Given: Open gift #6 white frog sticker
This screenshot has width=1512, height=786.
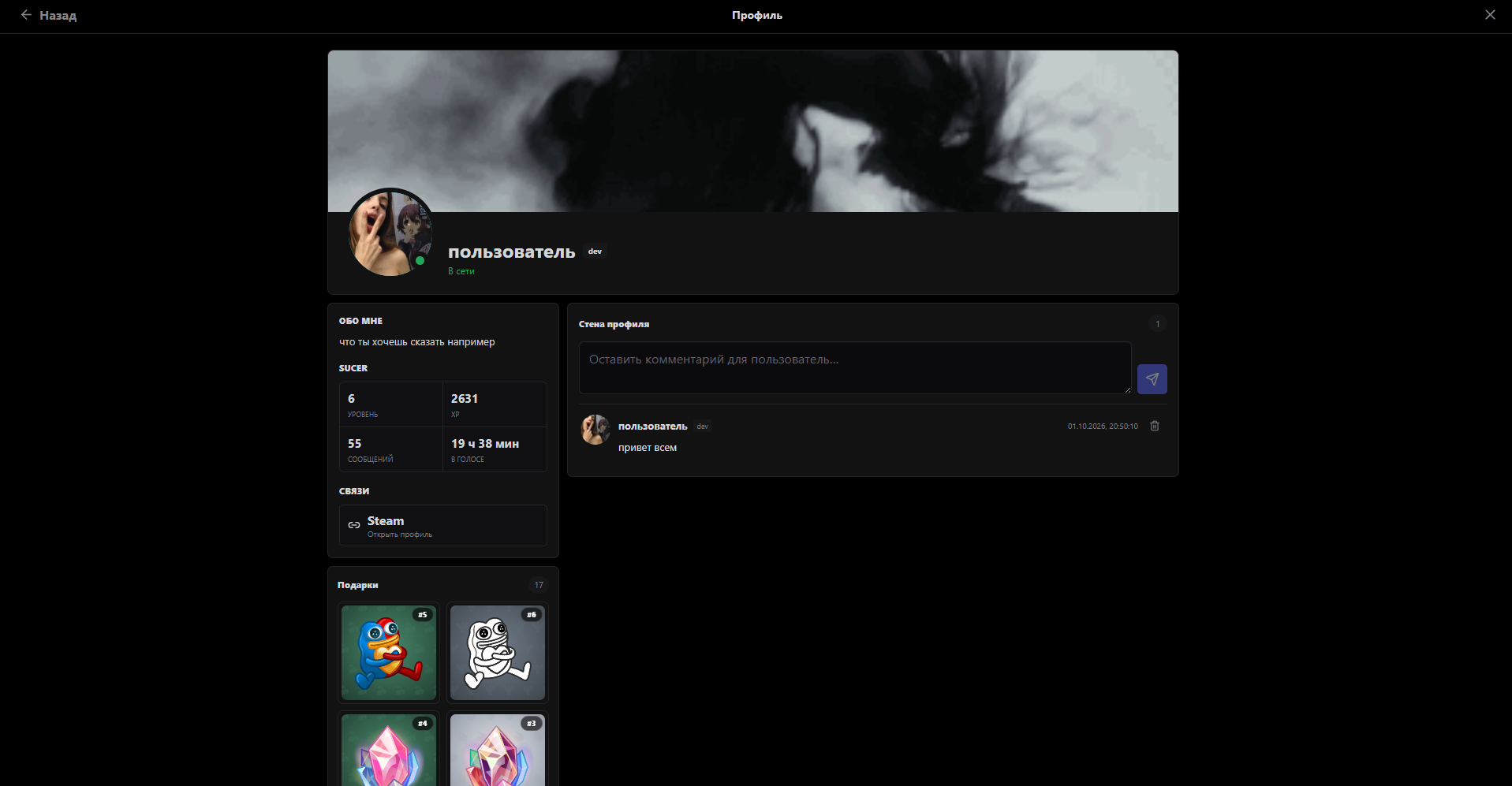Looking at the screenshot, I should pyautogui.click(x=498, y=653).
